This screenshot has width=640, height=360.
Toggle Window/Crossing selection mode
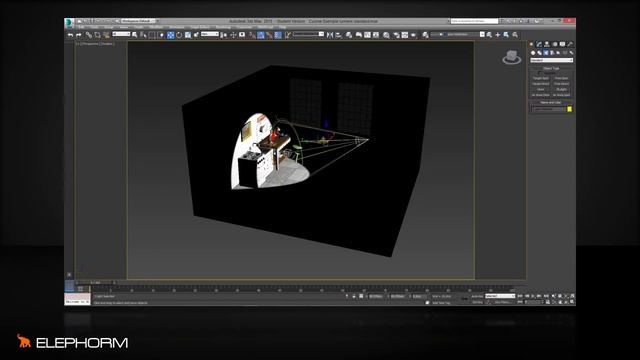(x=161, y=35)
